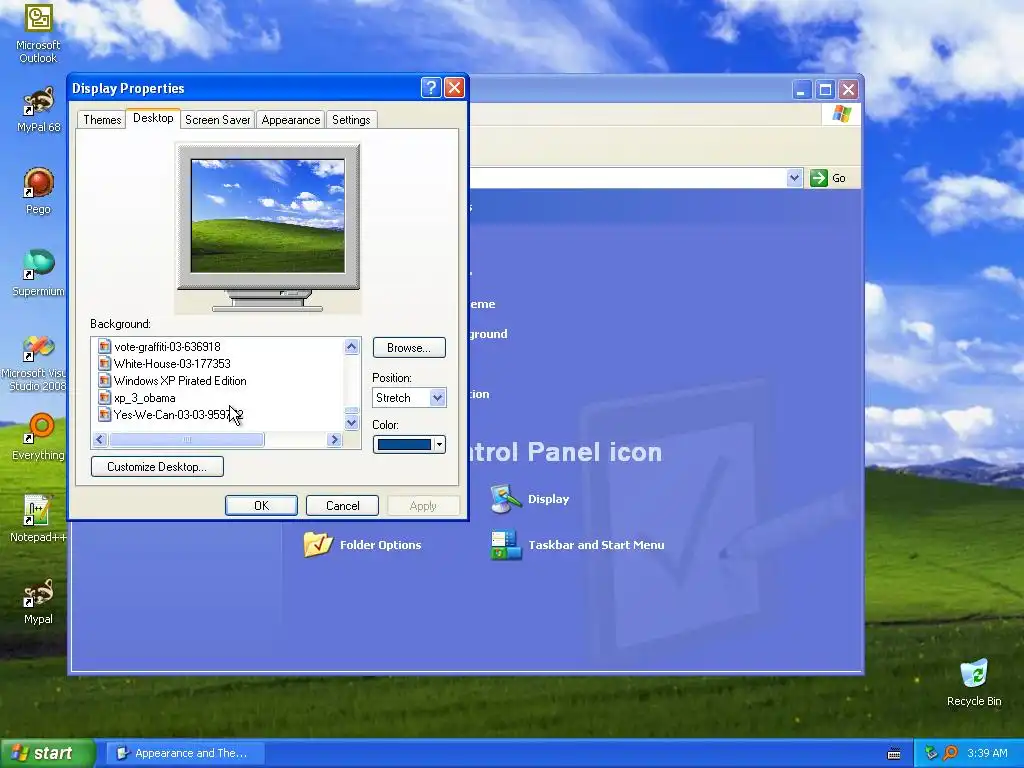Select Windows XP Pirated Edition background
This screenshot has height=768, width=1024.
(180, 381)
